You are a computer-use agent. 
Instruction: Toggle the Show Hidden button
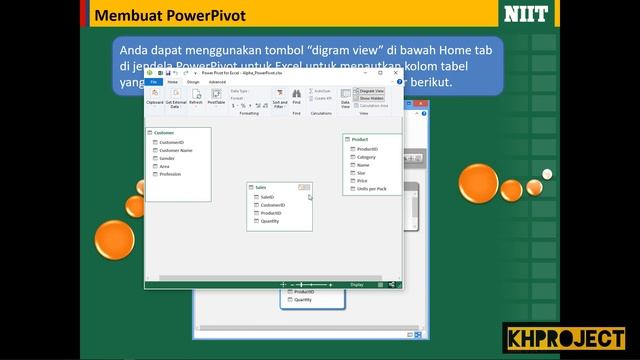click(x=369, y=98)
